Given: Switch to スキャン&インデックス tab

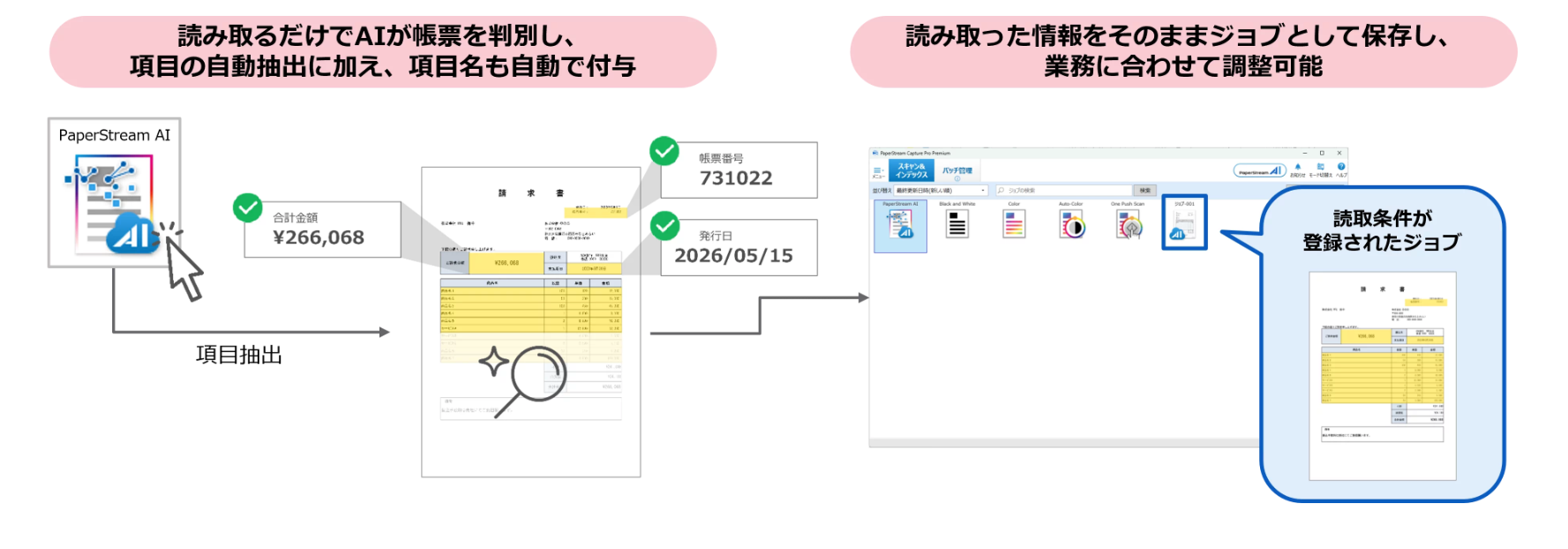Looking at the screenshot, I should coord(912,170).
